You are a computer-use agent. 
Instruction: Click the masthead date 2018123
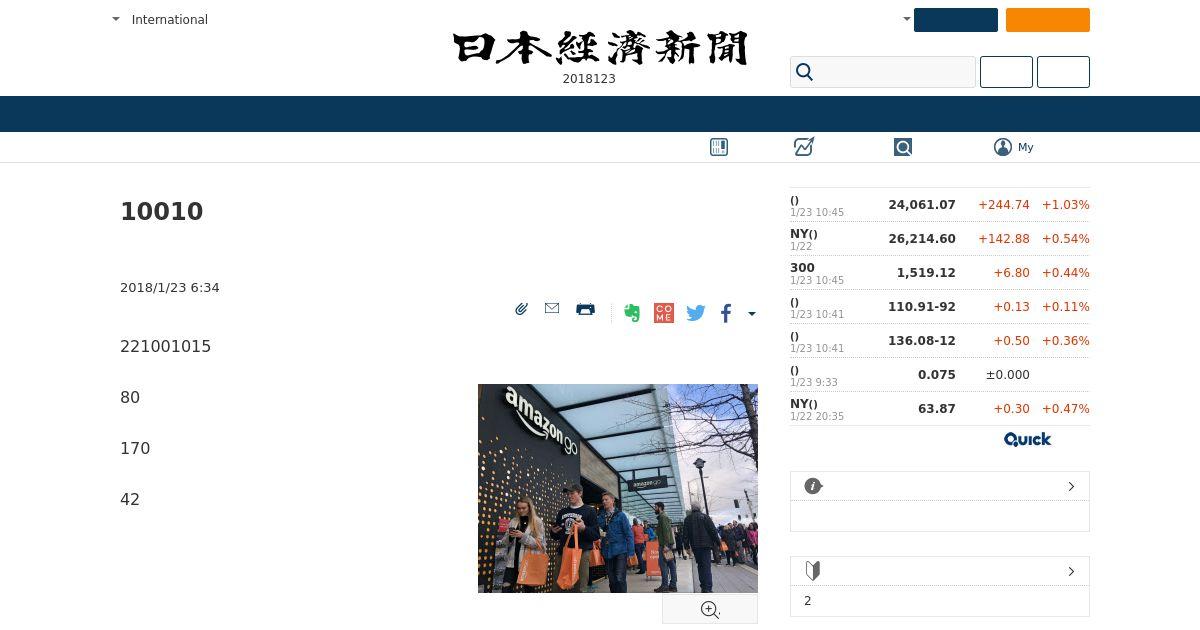tap(589, 78)
